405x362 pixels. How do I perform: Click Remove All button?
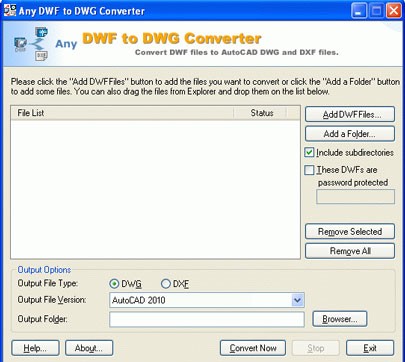point(350,251)
